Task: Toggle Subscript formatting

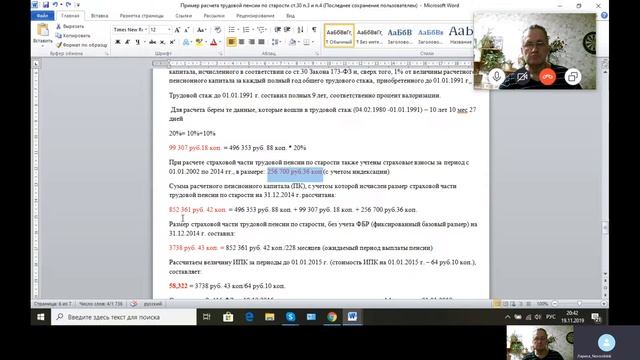Action: point(162,42)
